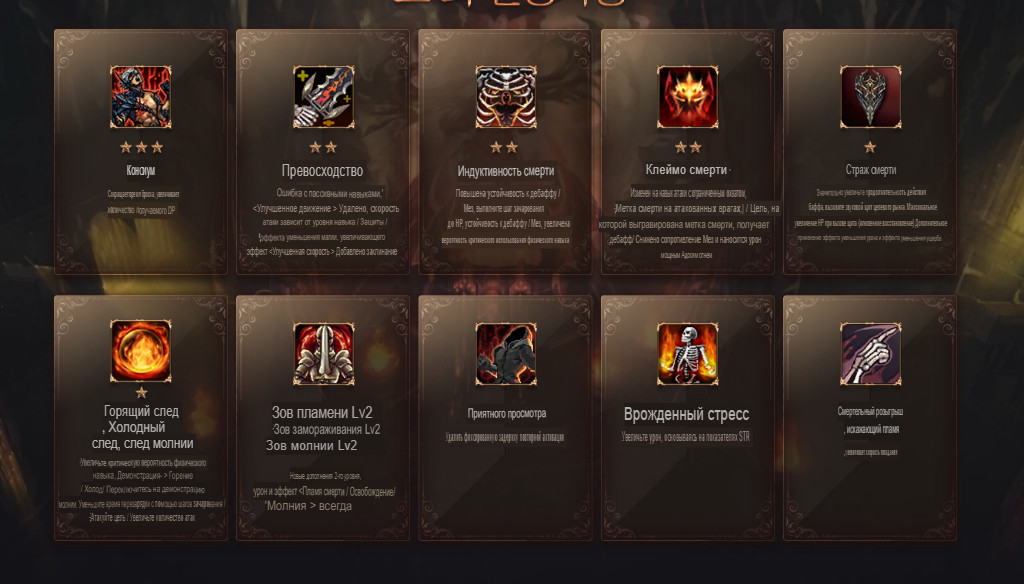Click the three-star rating on first card

click(x=141, y=147)
